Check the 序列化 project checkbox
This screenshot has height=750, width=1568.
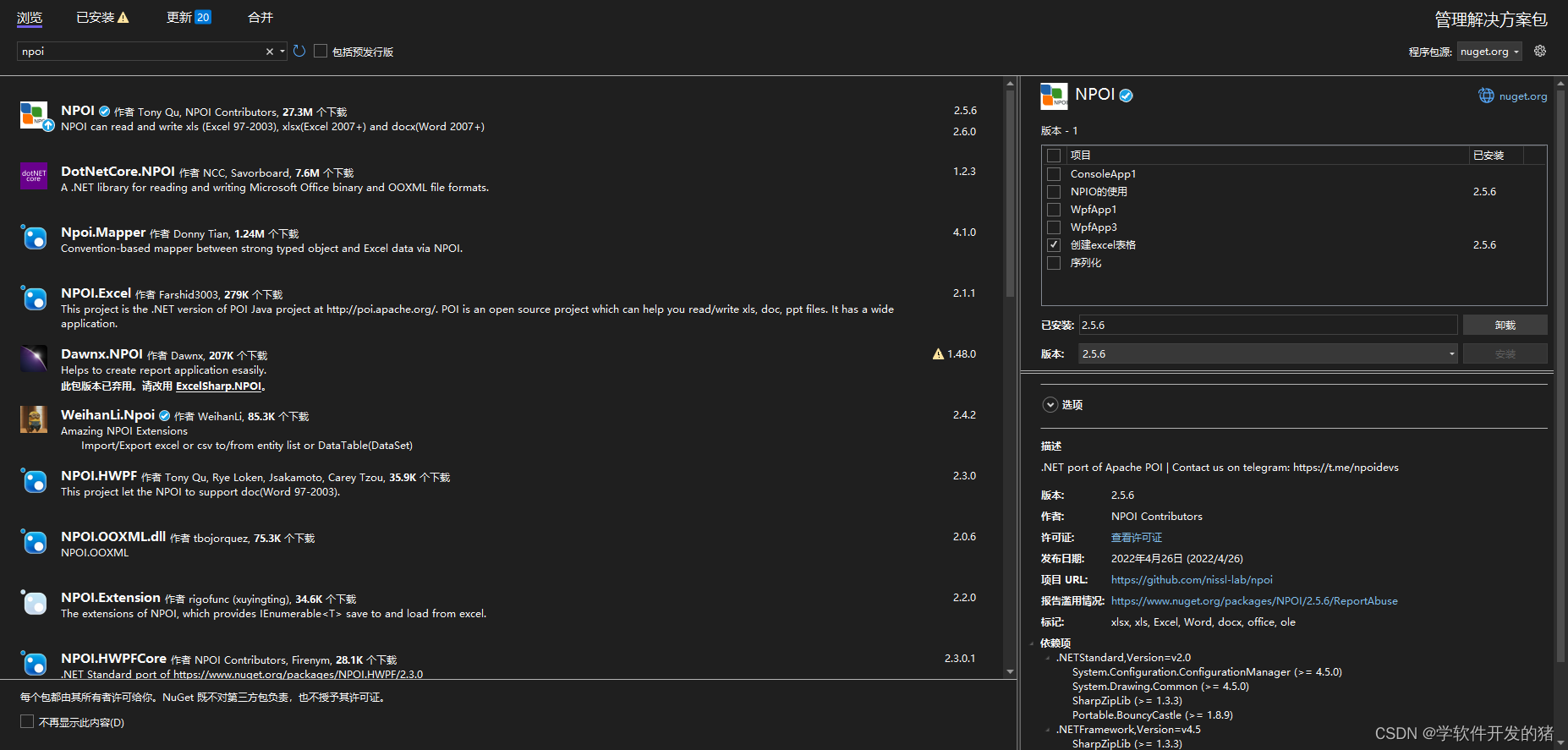pos(1054,263)
